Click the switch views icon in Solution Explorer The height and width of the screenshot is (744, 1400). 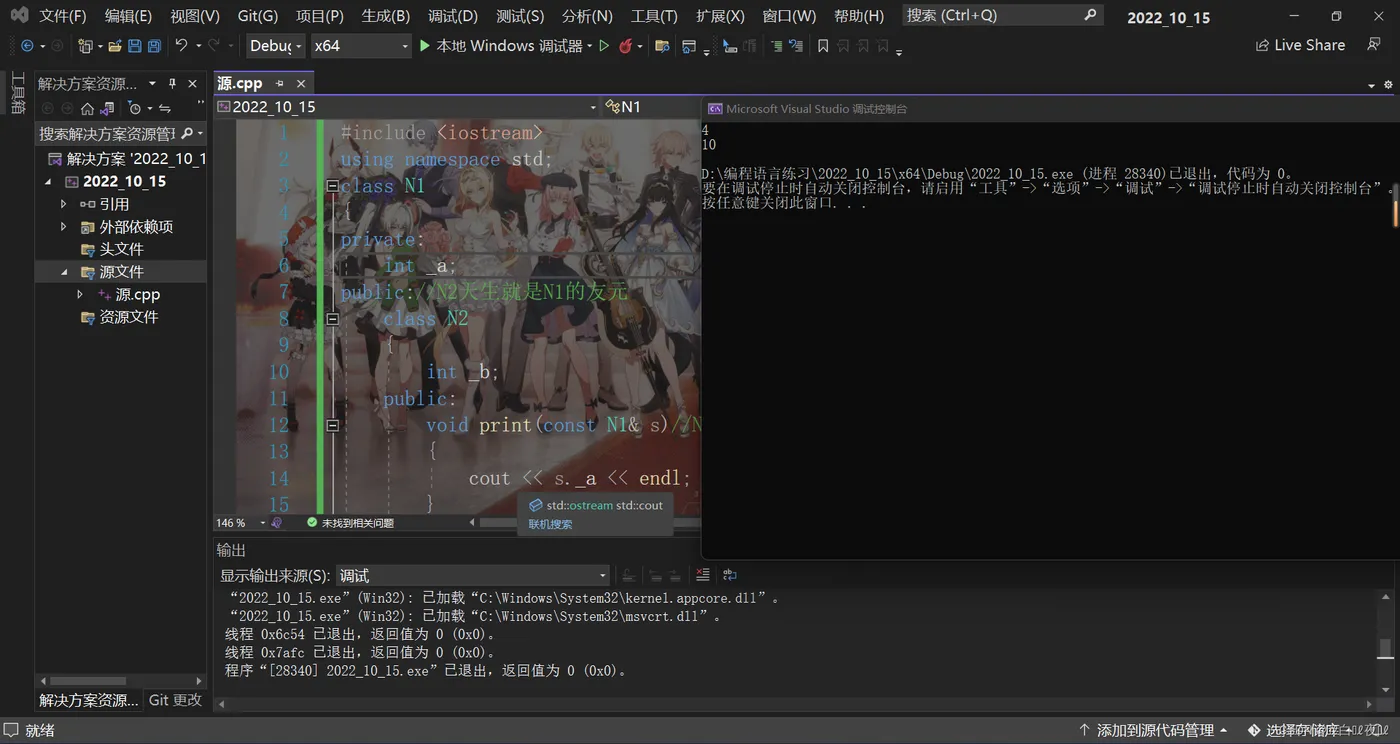click(x=107, y=108)
